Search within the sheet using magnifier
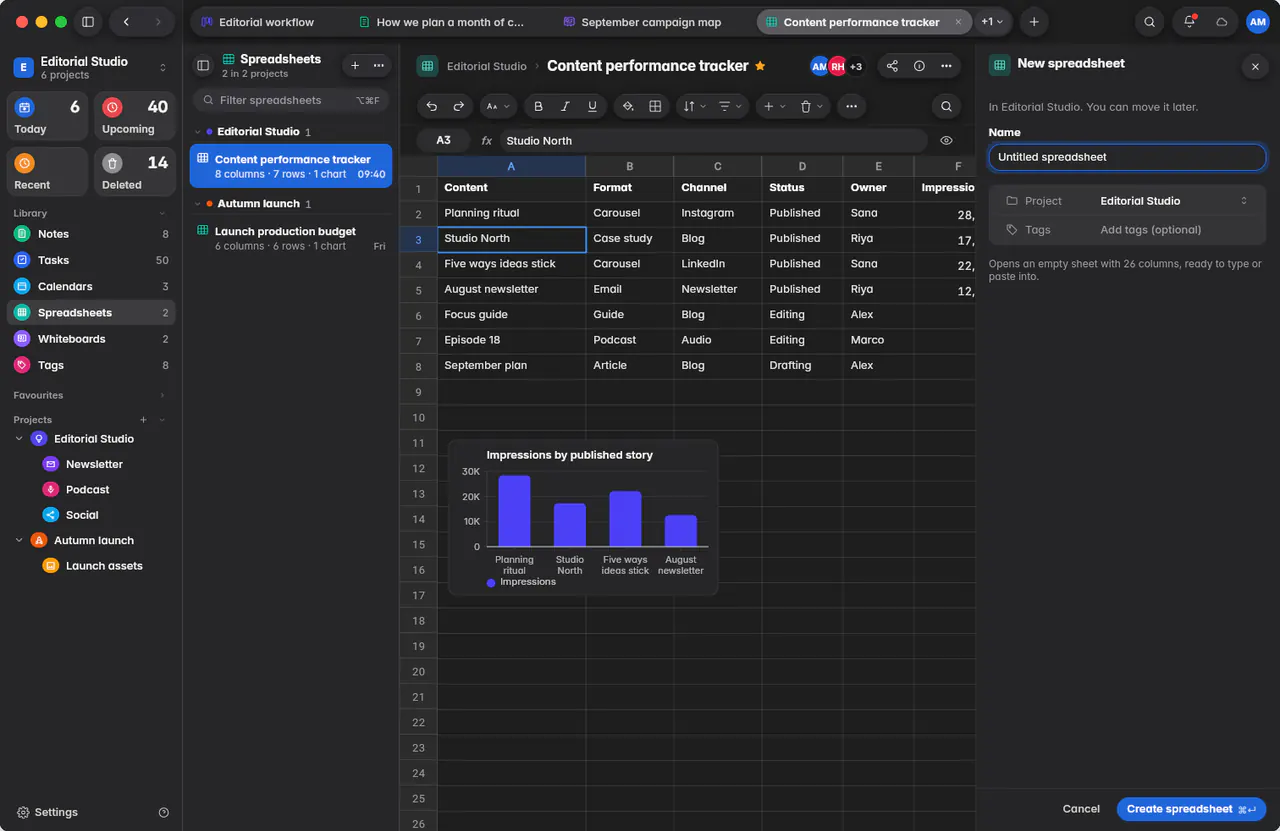The height and width of the screenshot is (831, 1280). tap(946, 106)
